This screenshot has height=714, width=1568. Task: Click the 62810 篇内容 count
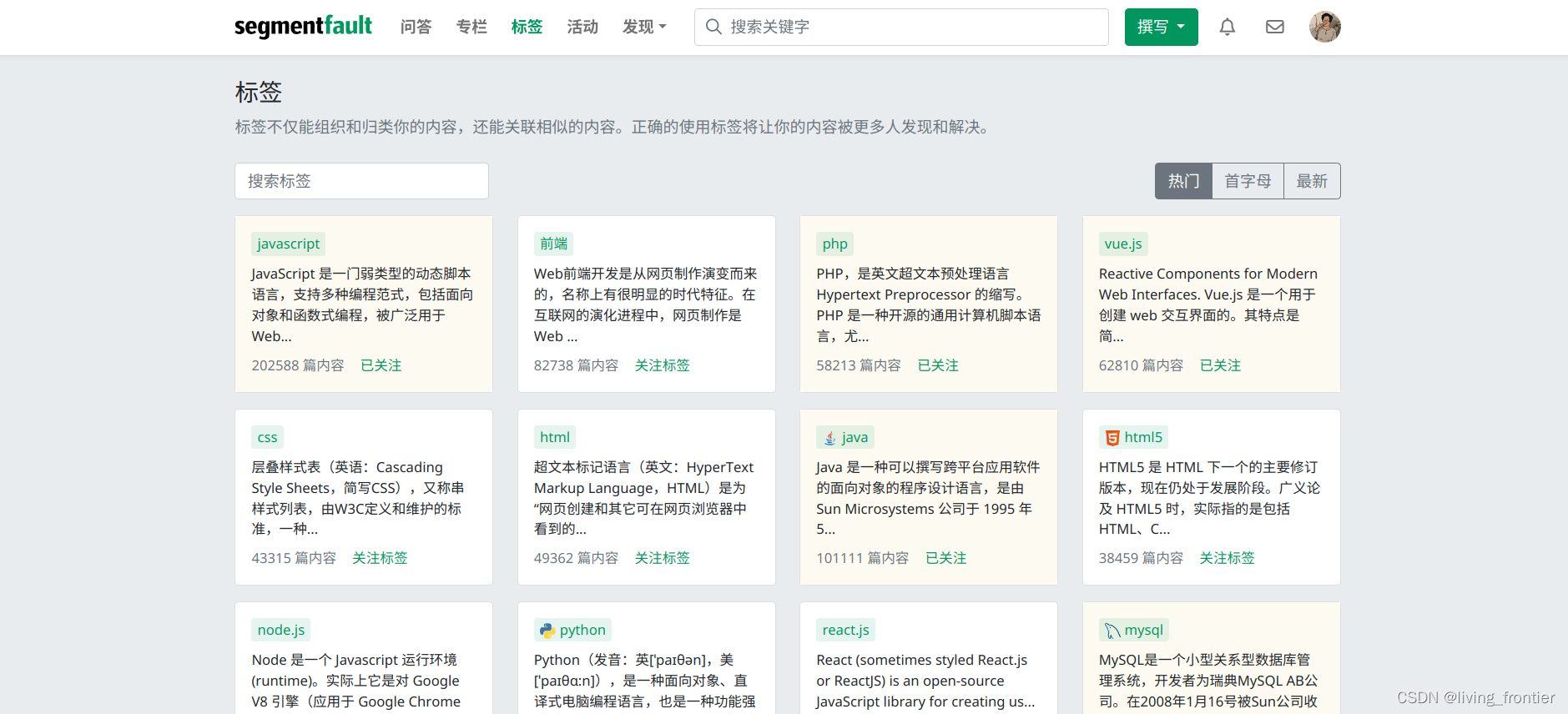click(x=1141, y=365)
